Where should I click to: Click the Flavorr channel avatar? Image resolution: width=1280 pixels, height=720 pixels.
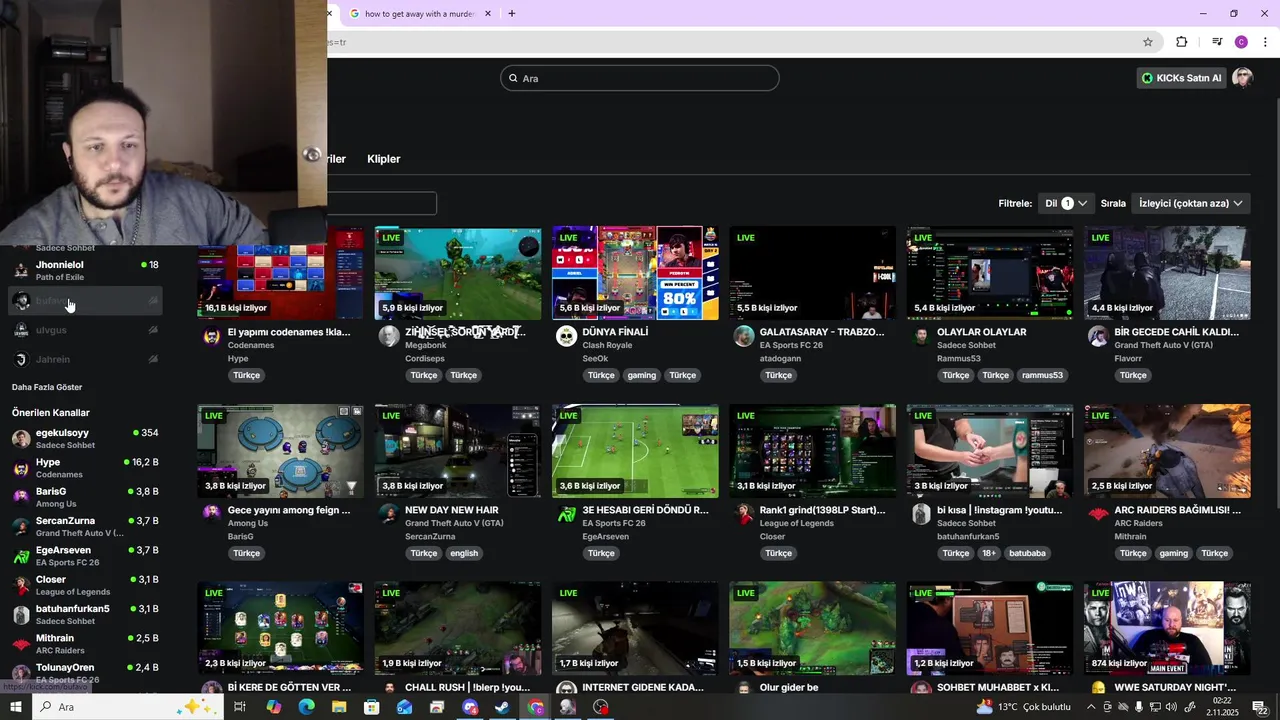tap(1098, 336)
